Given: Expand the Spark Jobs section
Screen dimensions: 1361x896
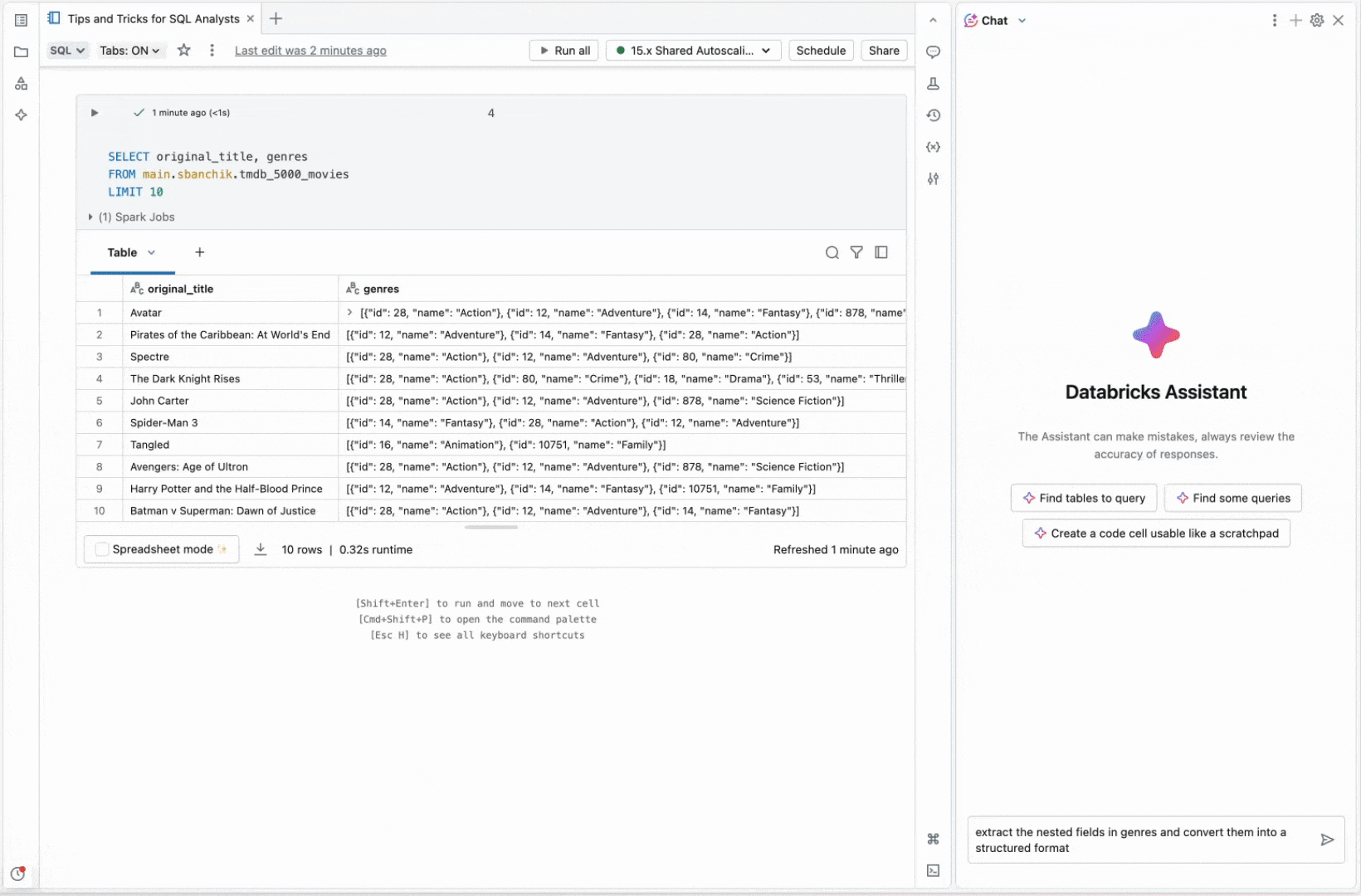Looking at the screenshot, I should pos(90,217).
